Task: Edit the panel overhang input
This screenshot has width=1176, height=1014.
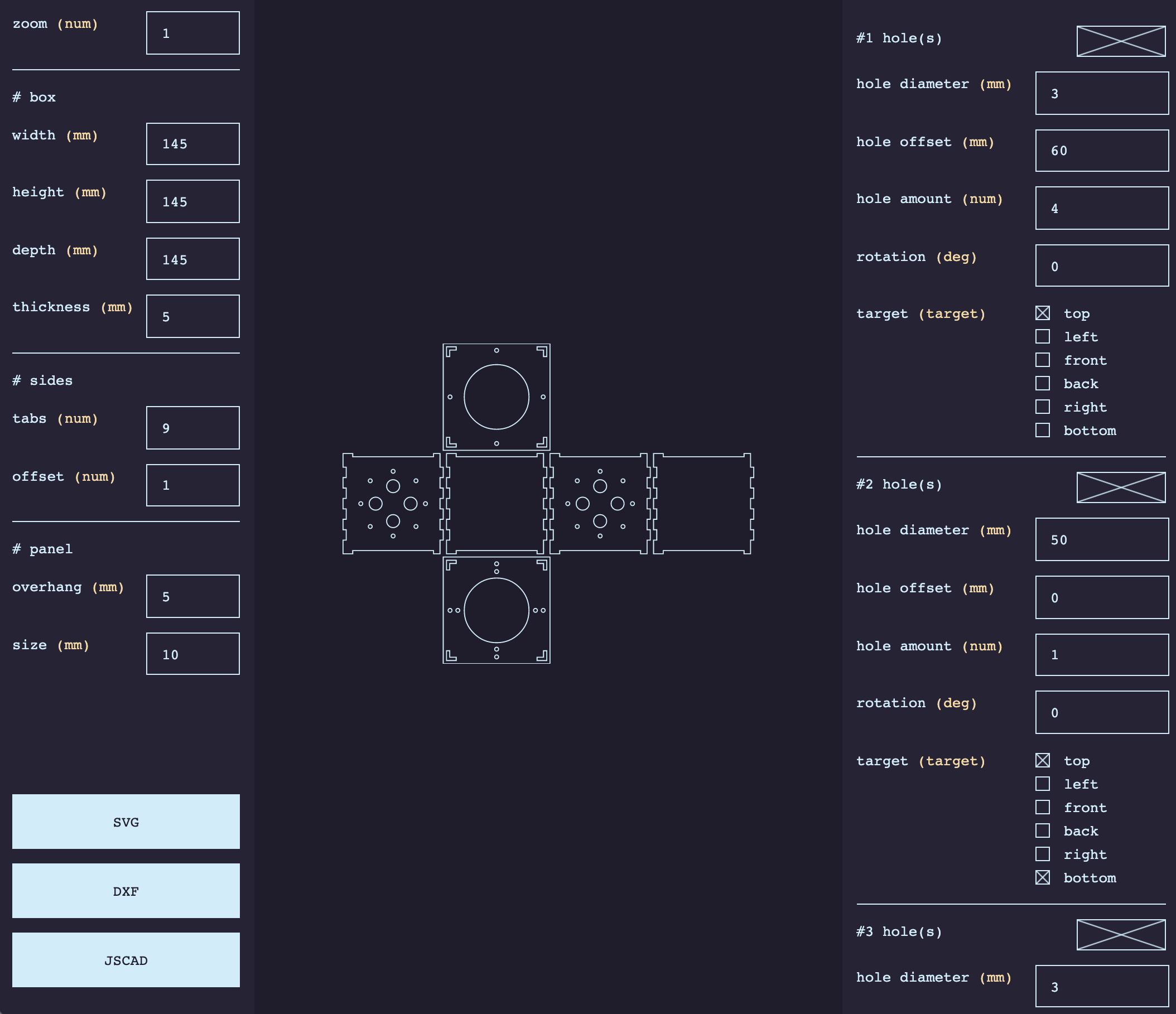Action: (x=192, y=596)
